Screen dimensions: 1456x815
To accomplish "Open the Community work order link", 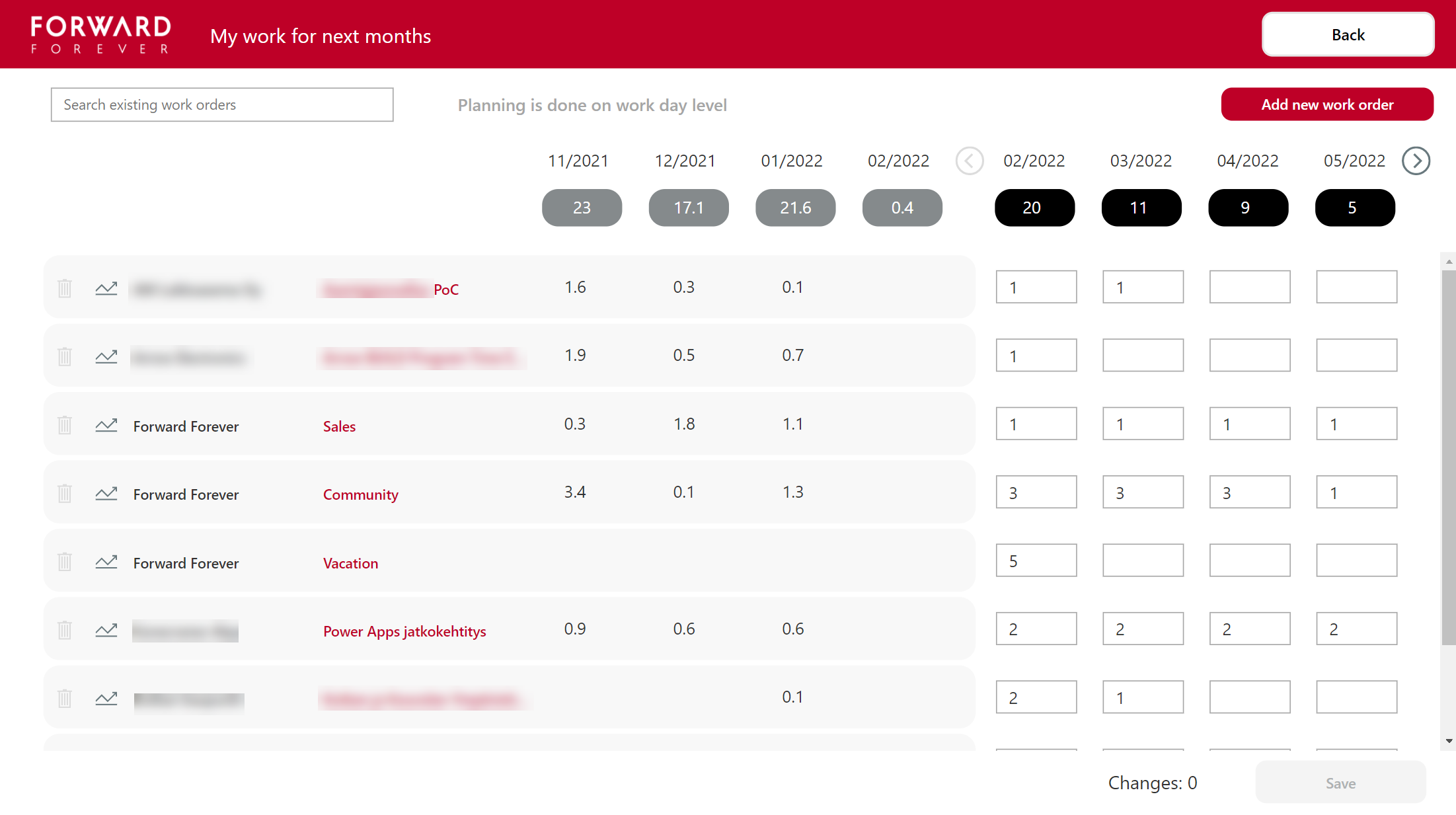I will click(x=360, y=494).
